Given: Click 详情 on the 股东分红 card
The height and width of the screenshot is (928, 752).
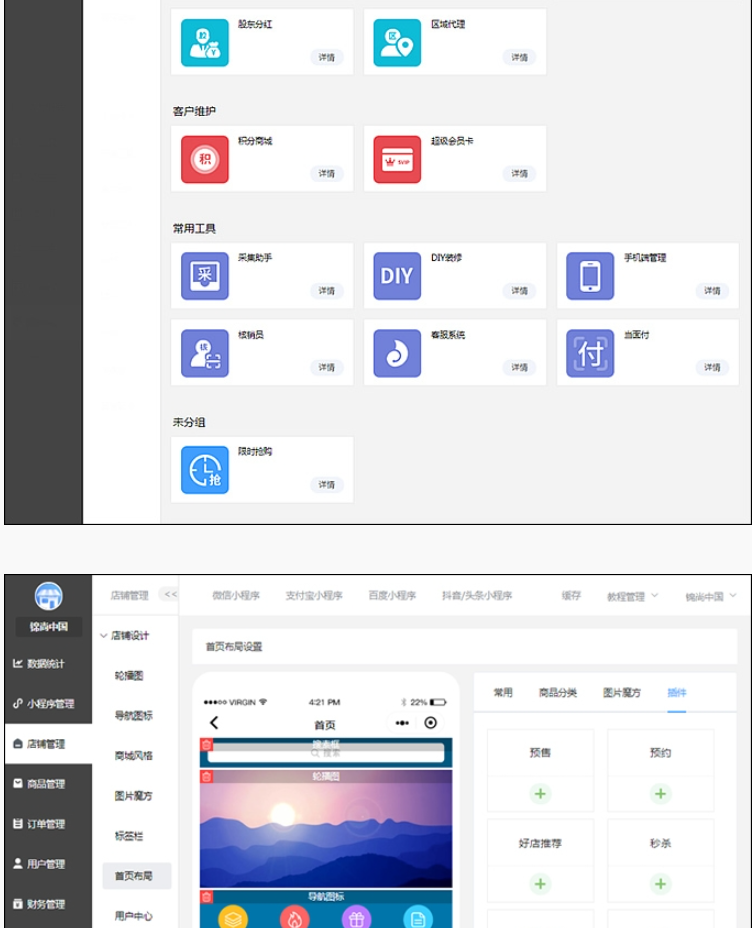Looking at the screenshot, I should pos(327,57).
